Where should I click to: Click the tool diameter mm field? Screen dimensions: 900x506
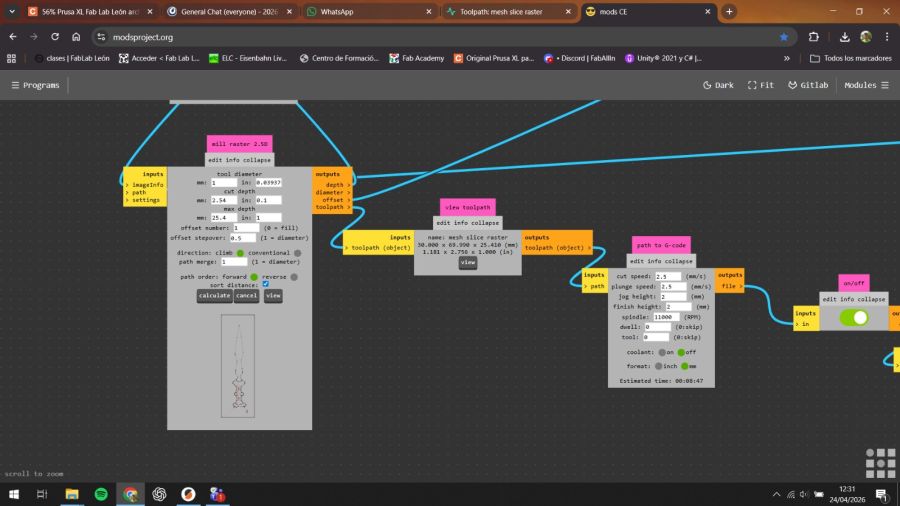[224, 182]
